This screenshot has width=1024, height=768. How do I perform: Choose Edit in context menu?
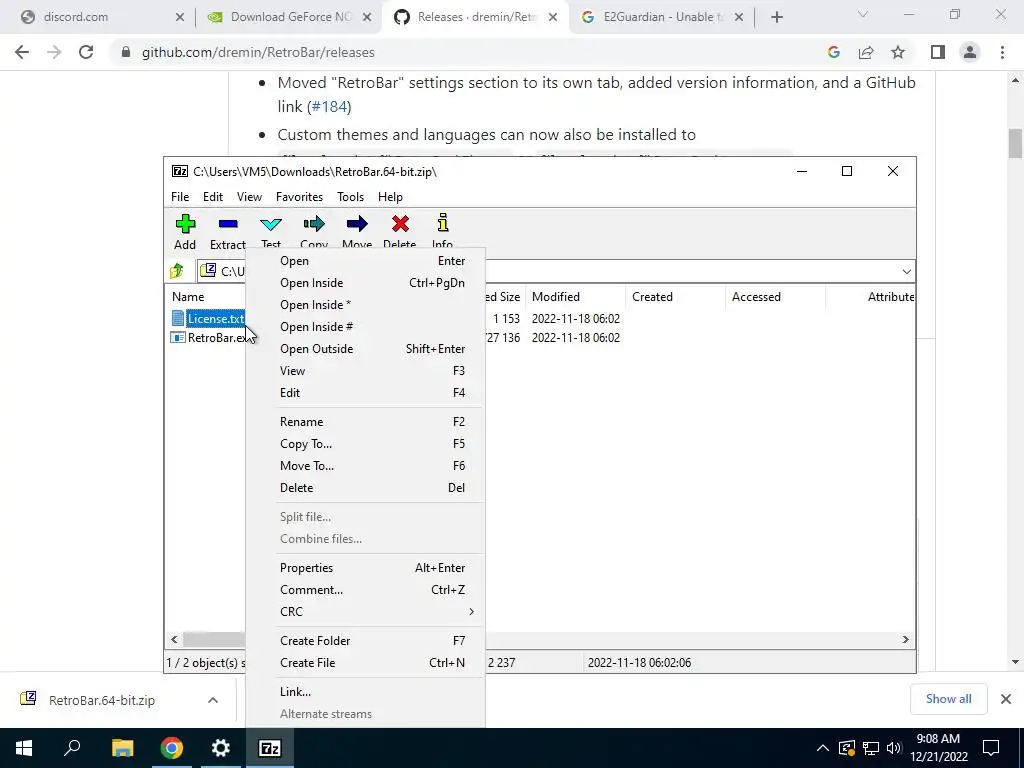[373, 393]
